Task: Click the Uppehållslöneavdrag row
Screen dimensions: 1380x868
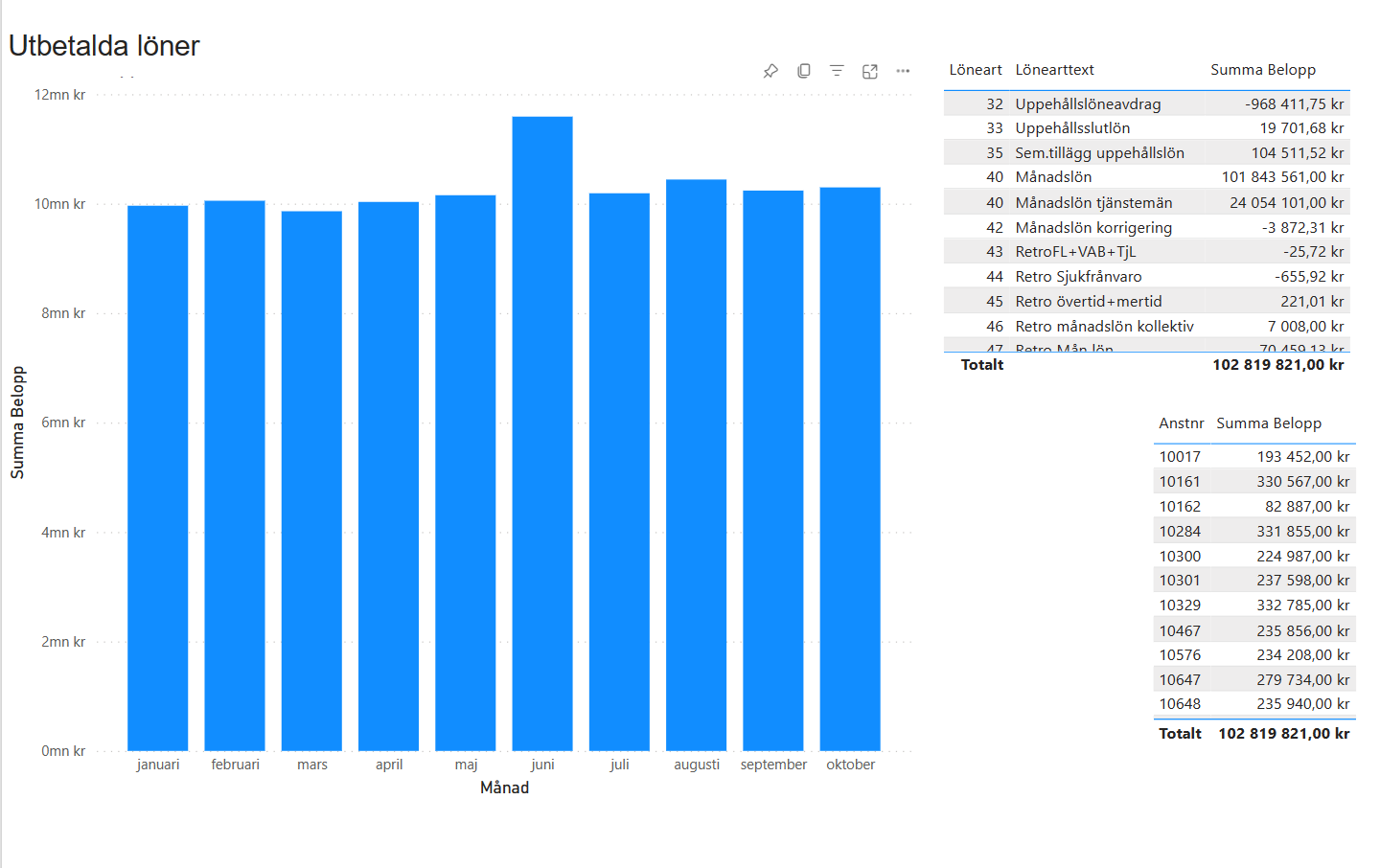Action: pos(1147,103)
